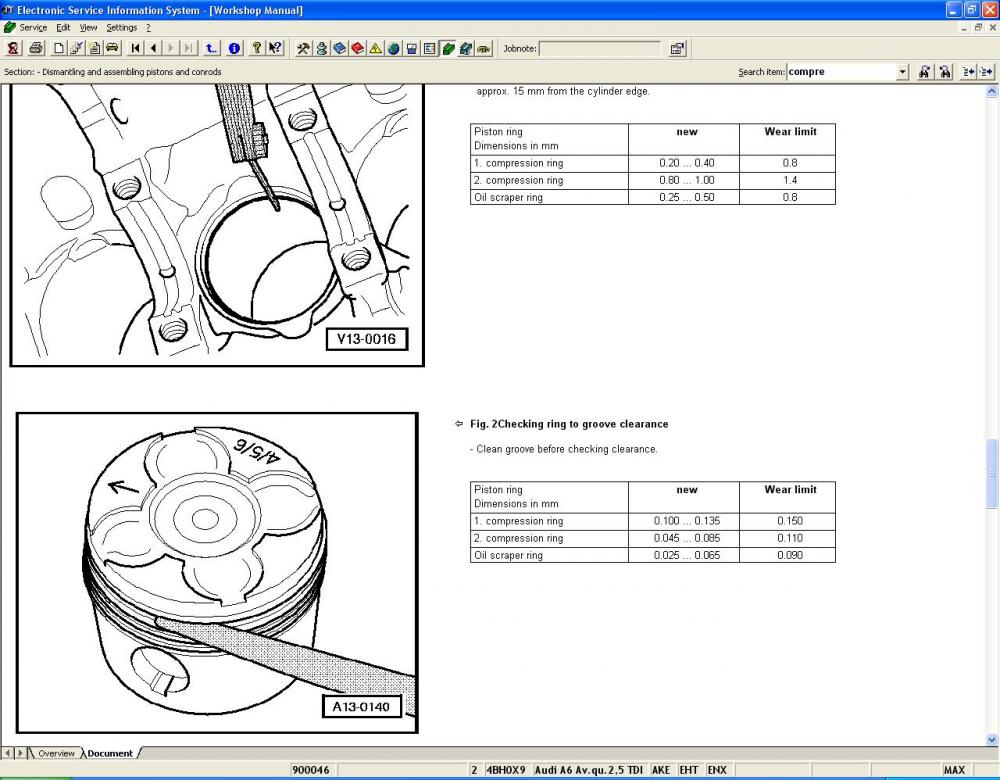The width and height of the screenshot is (1000, 780).
Task: Click the first binoculars search icon
Action: [x=924, y=72]
